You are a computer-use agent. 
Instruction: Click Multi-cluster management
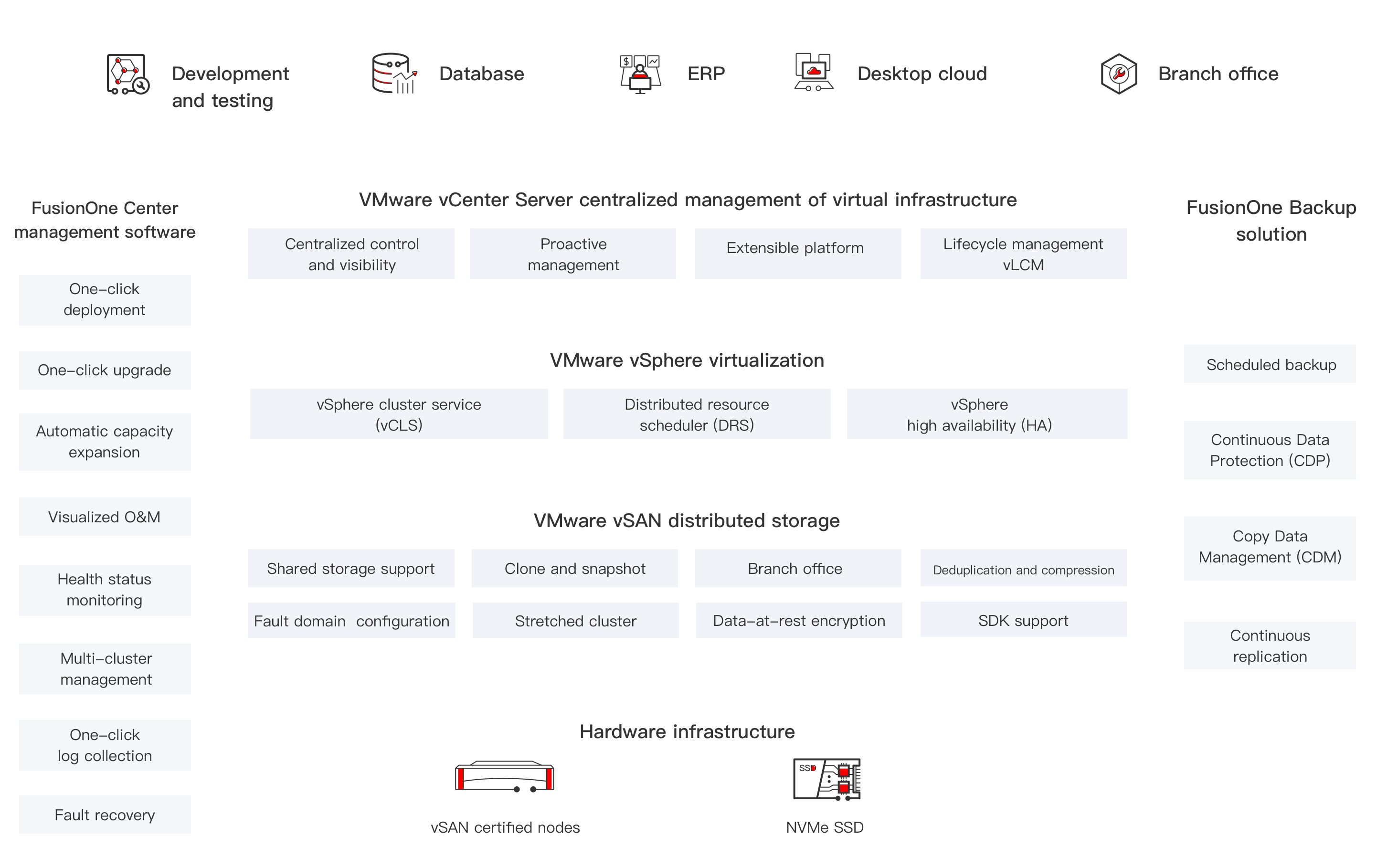point(105,668)
